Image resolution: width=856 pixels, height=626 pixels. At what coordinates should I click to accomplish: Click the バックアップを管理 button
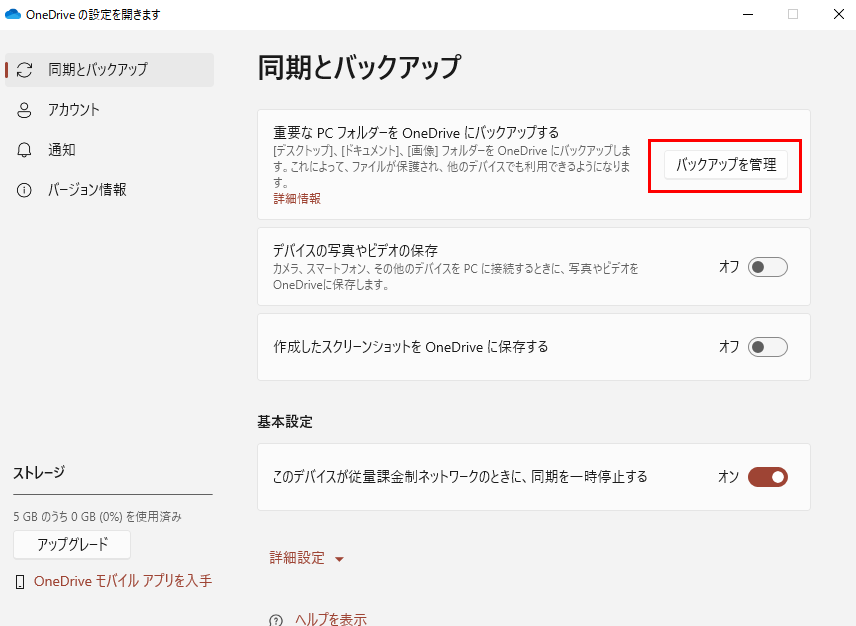[x=726, y=165]
